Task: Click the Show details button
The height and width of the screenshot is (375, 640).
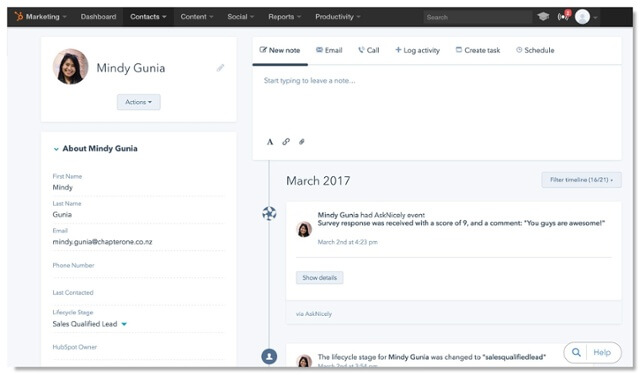Action: point(320,277)
